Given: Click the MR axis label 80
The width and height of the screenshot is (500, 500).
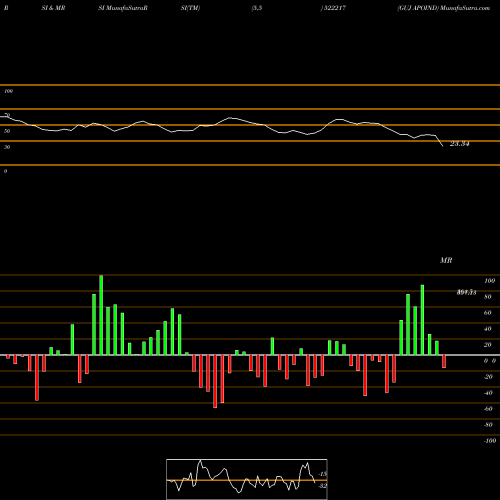Looking at the screenshot, I should click(x=488, y=297).
